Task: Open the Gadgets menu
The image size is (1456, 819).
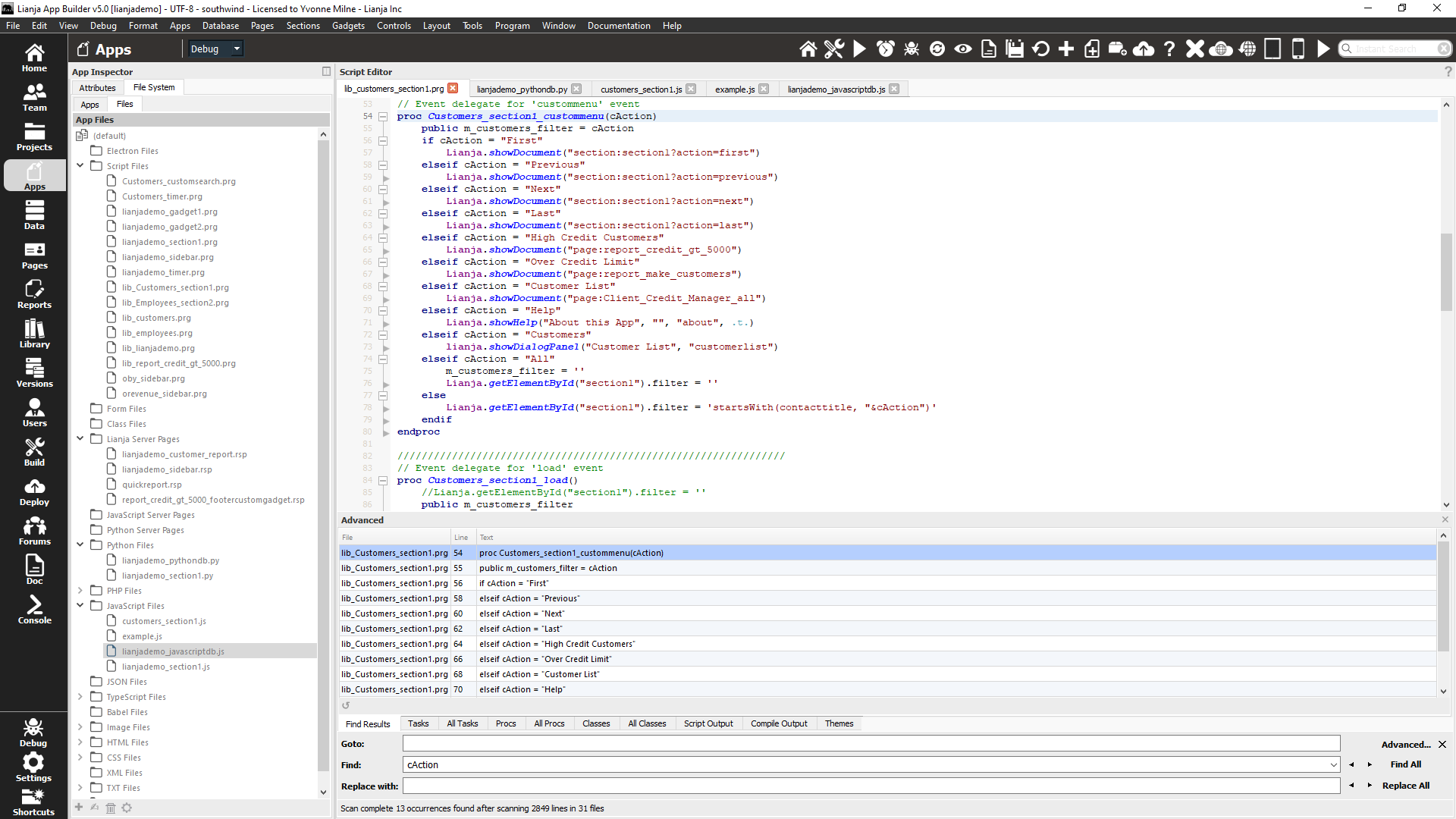Action: (x=348, y=25)
